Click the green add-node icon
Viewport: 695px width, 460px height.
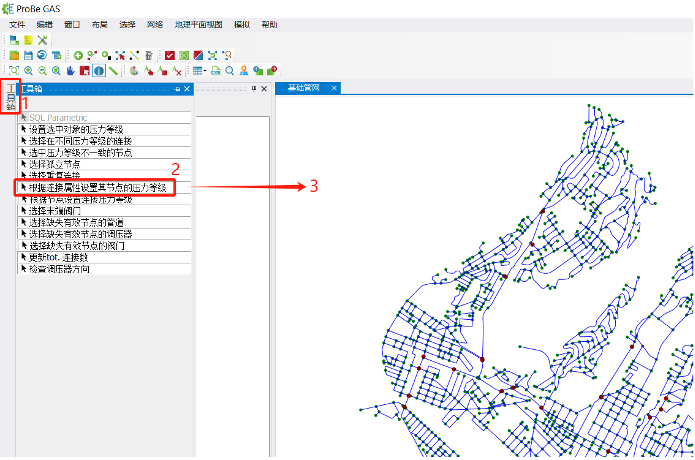click(78, 55)
